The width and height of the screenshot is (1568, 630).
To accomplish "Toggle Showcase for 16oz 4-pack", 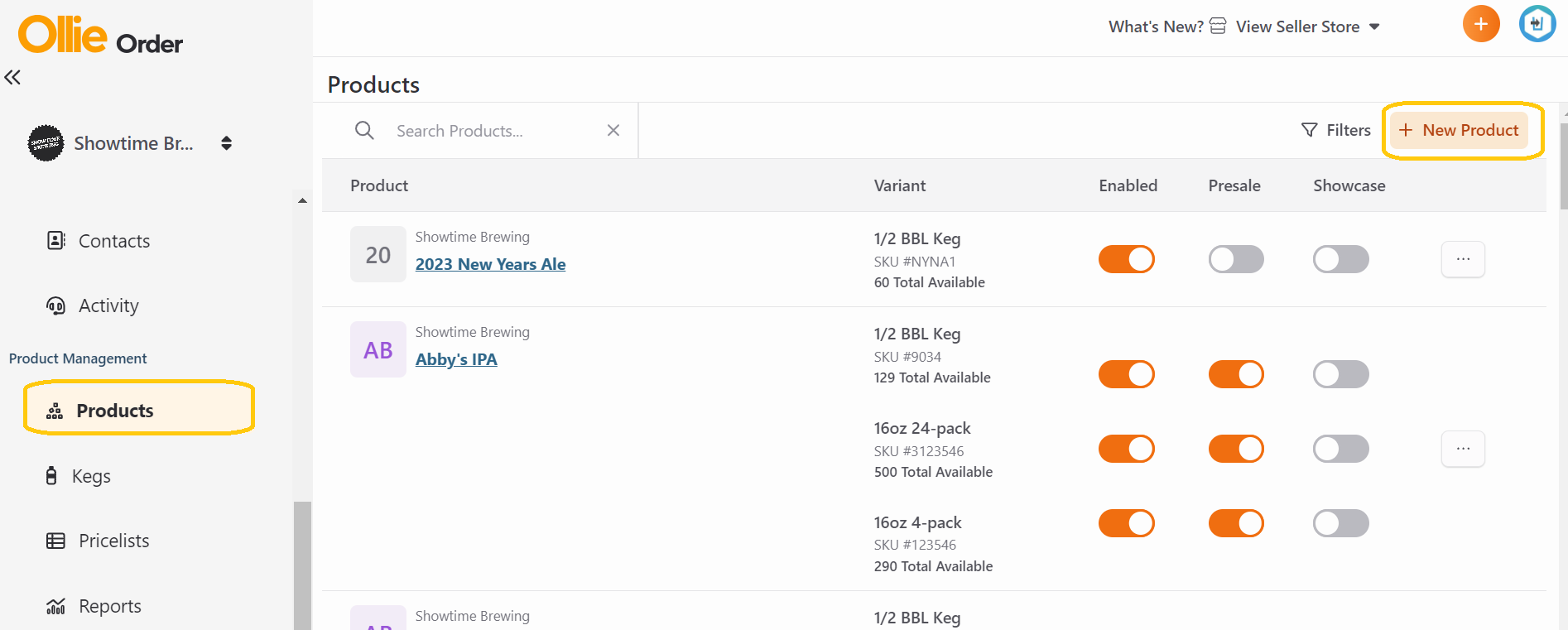I will tap(1341, 523).
